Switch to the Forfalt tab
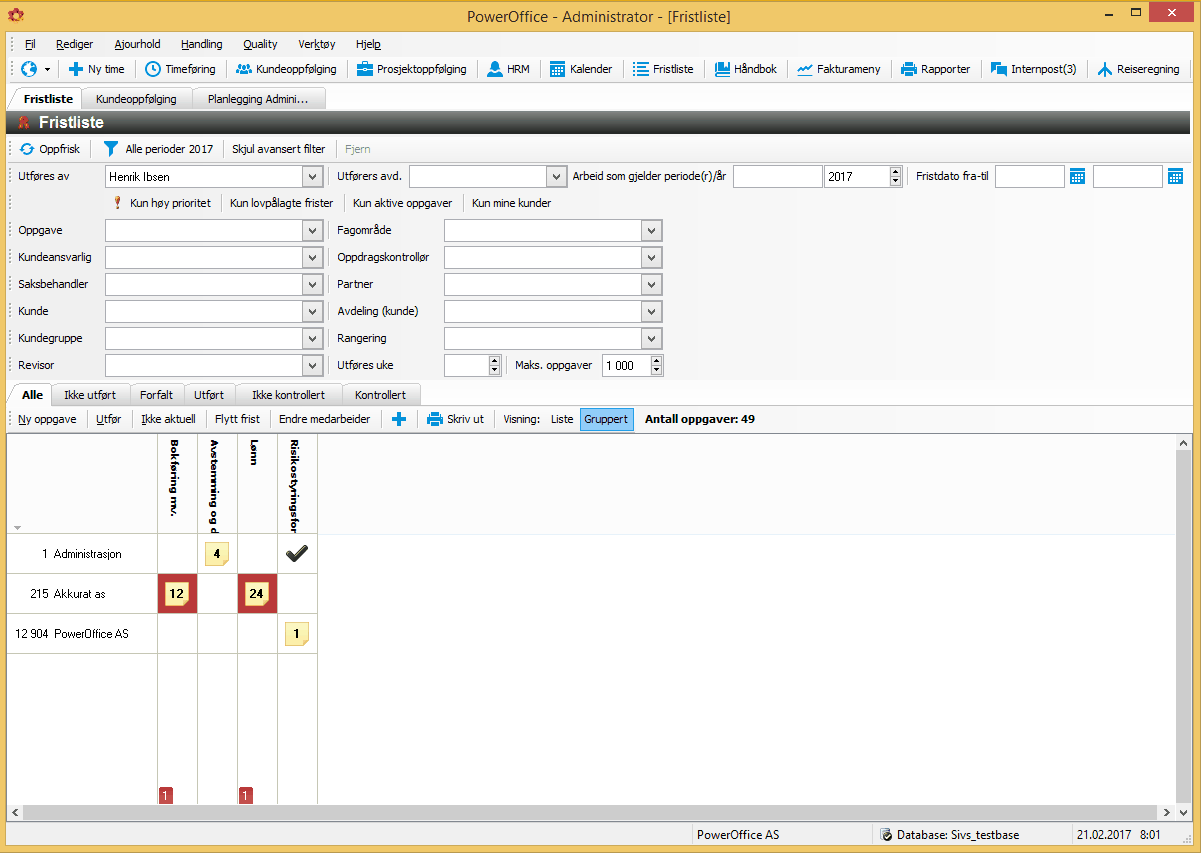Screen dimensions: 1201x853 coord(156,395)
